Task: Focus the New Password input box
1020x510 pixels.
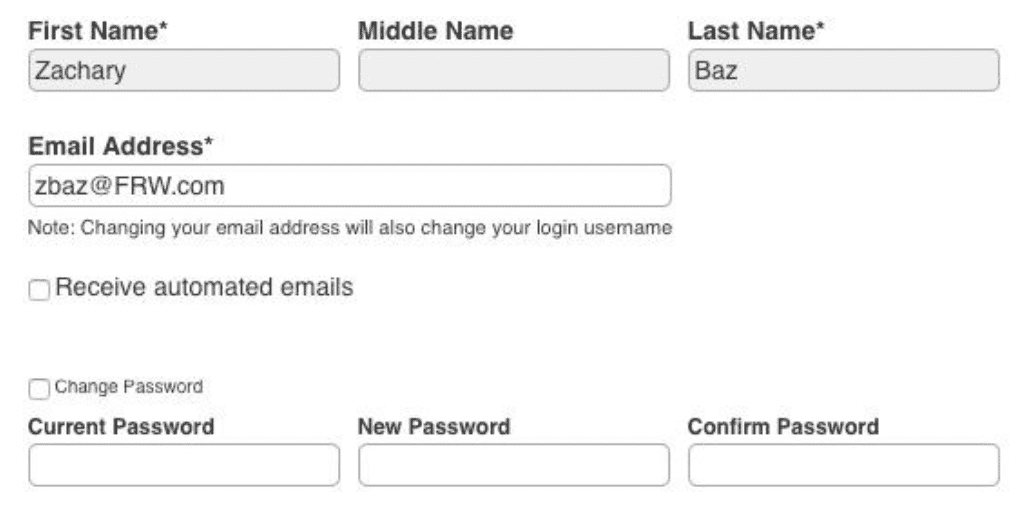Action: pos(514,465)
